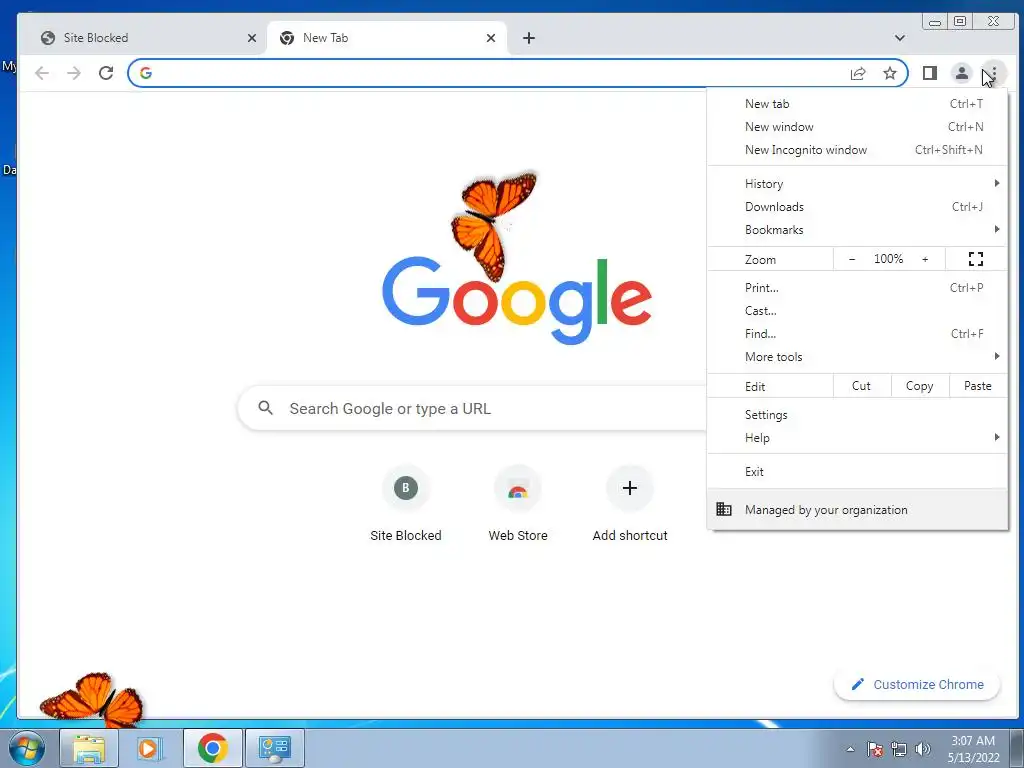The height and width of the screenshot is (768, 1024).
Task: Decrease zoom with minus button
Action: (852, 259)
